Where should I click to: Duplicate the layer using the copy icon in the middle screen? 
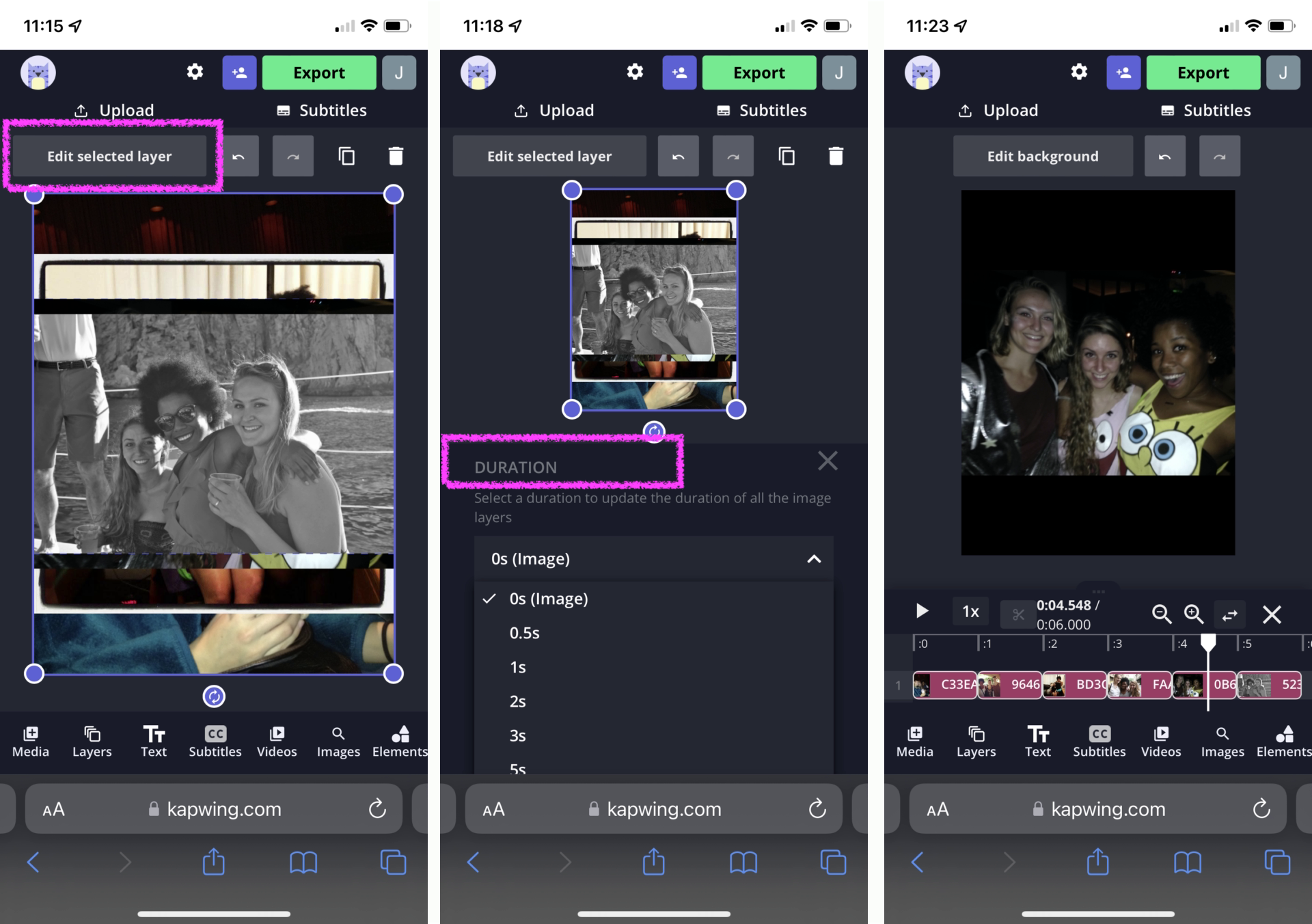(x=787, y=157)
